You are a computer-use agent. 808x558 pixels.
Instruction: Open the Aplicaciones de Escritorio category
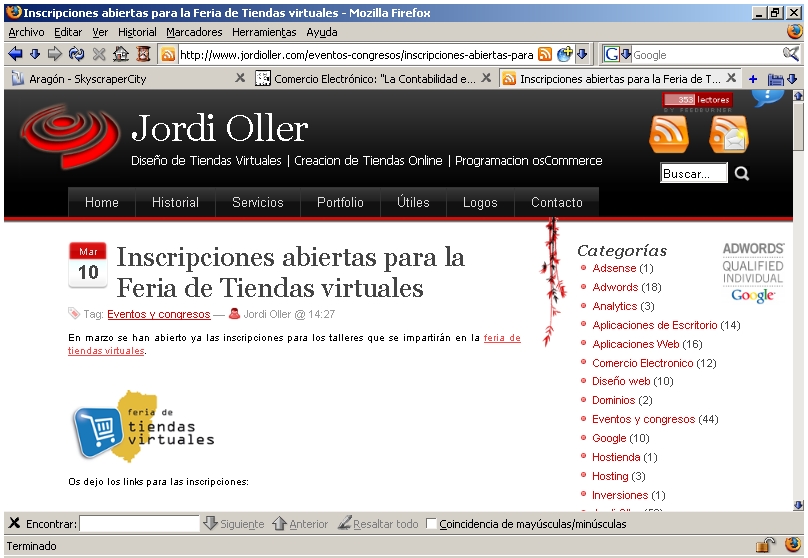(x=654, y=325)
